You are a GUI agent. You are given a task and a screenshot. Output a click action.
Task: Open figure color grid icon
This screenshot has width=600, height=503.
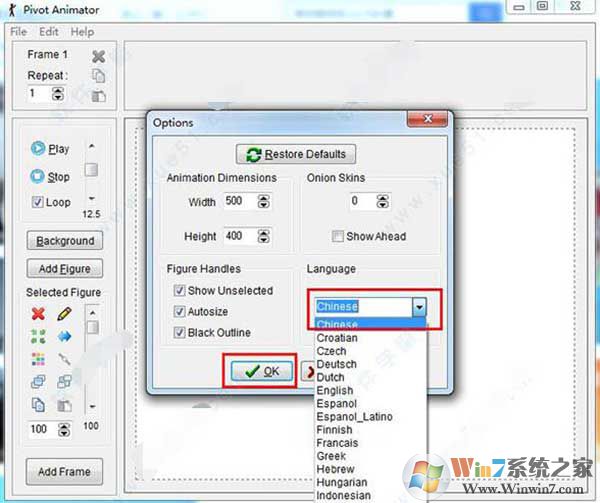click(38, 359)
